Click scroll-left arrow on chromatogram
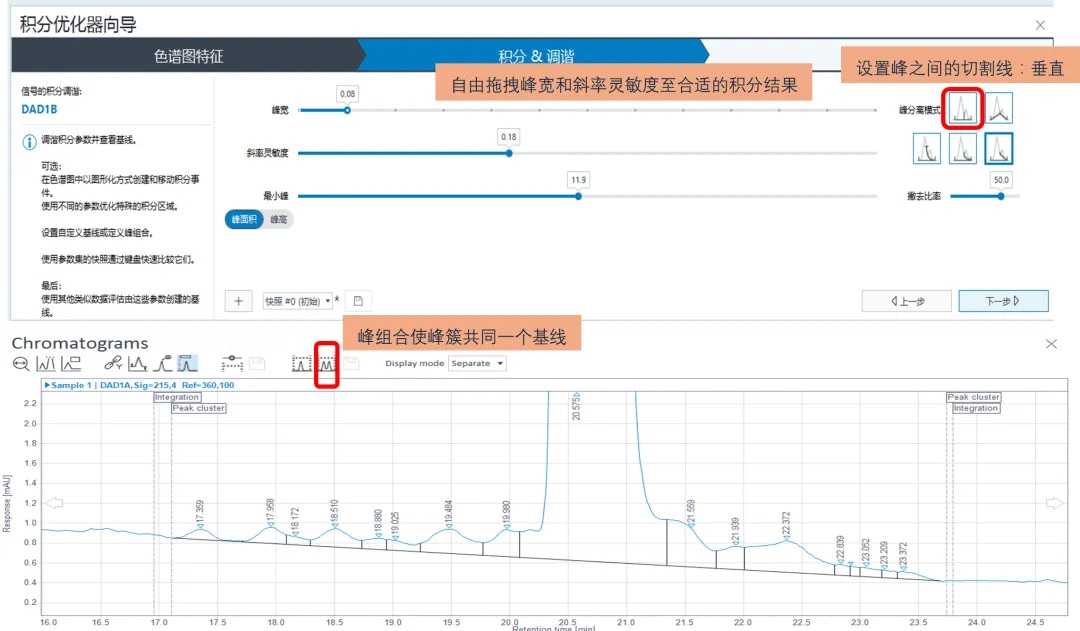 [55, 503]
